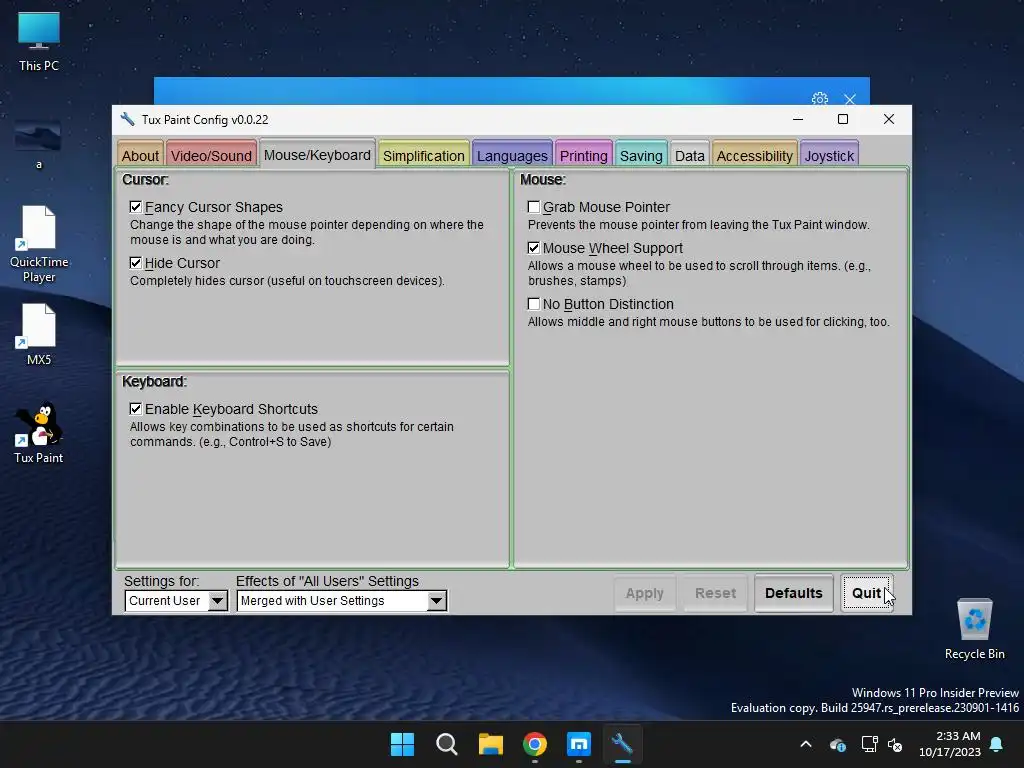The width and height of the screenshot is (1024, 768).
Task: Open network status tray icon
Action: coord(869,744)
